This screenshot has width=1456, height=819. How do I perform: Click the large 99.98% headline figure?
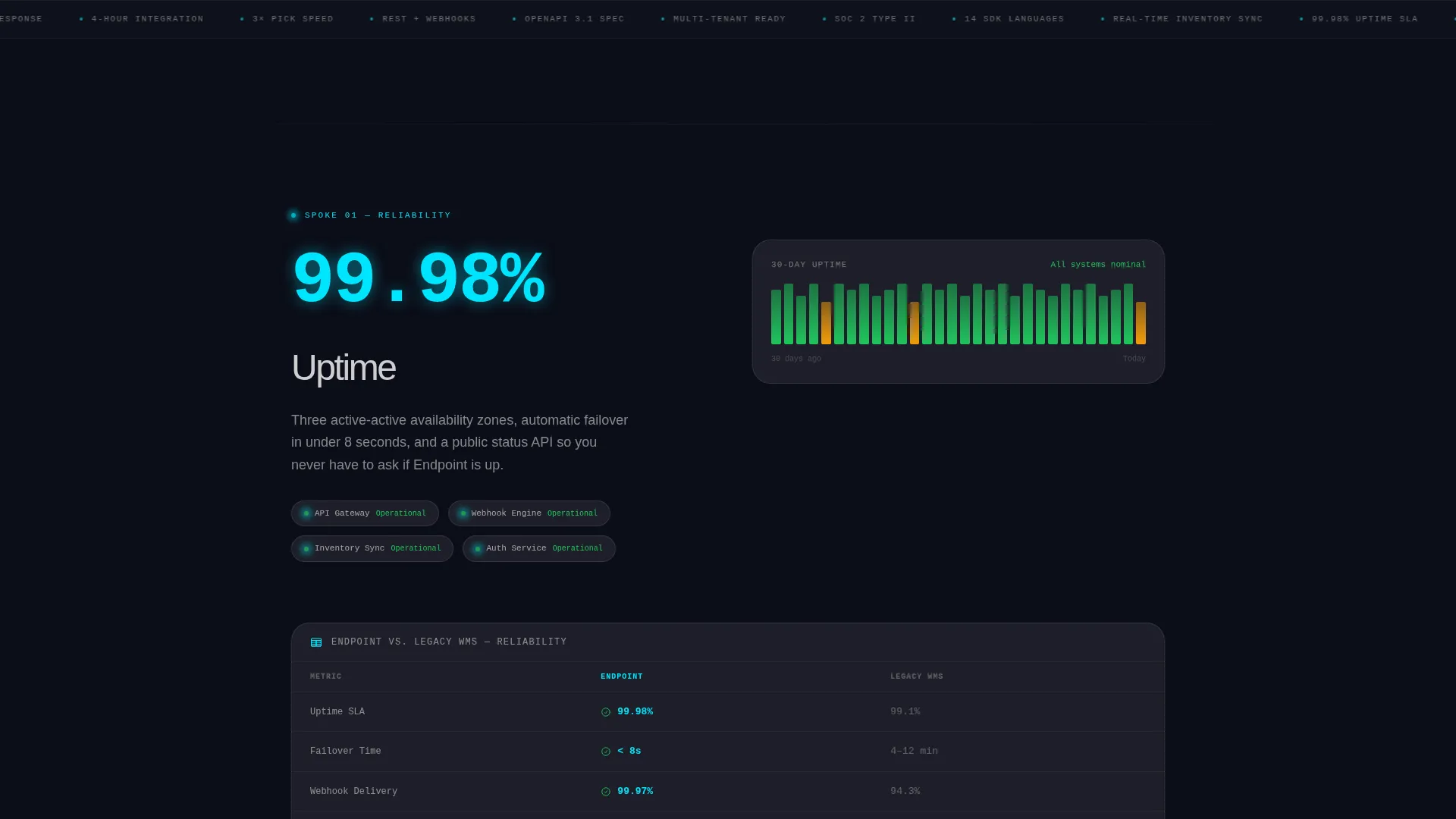tap(419, 279)
